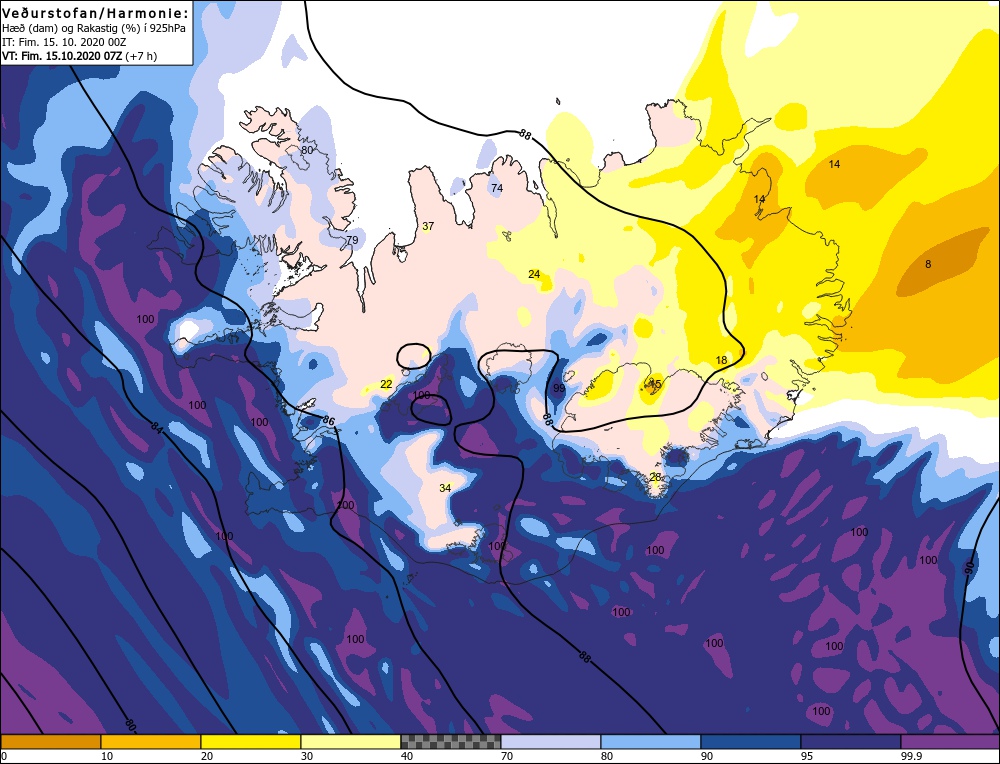Click the humidity value '18' on the map
1000x764 pixels.
pyautogui.click(x=721, y=360)
